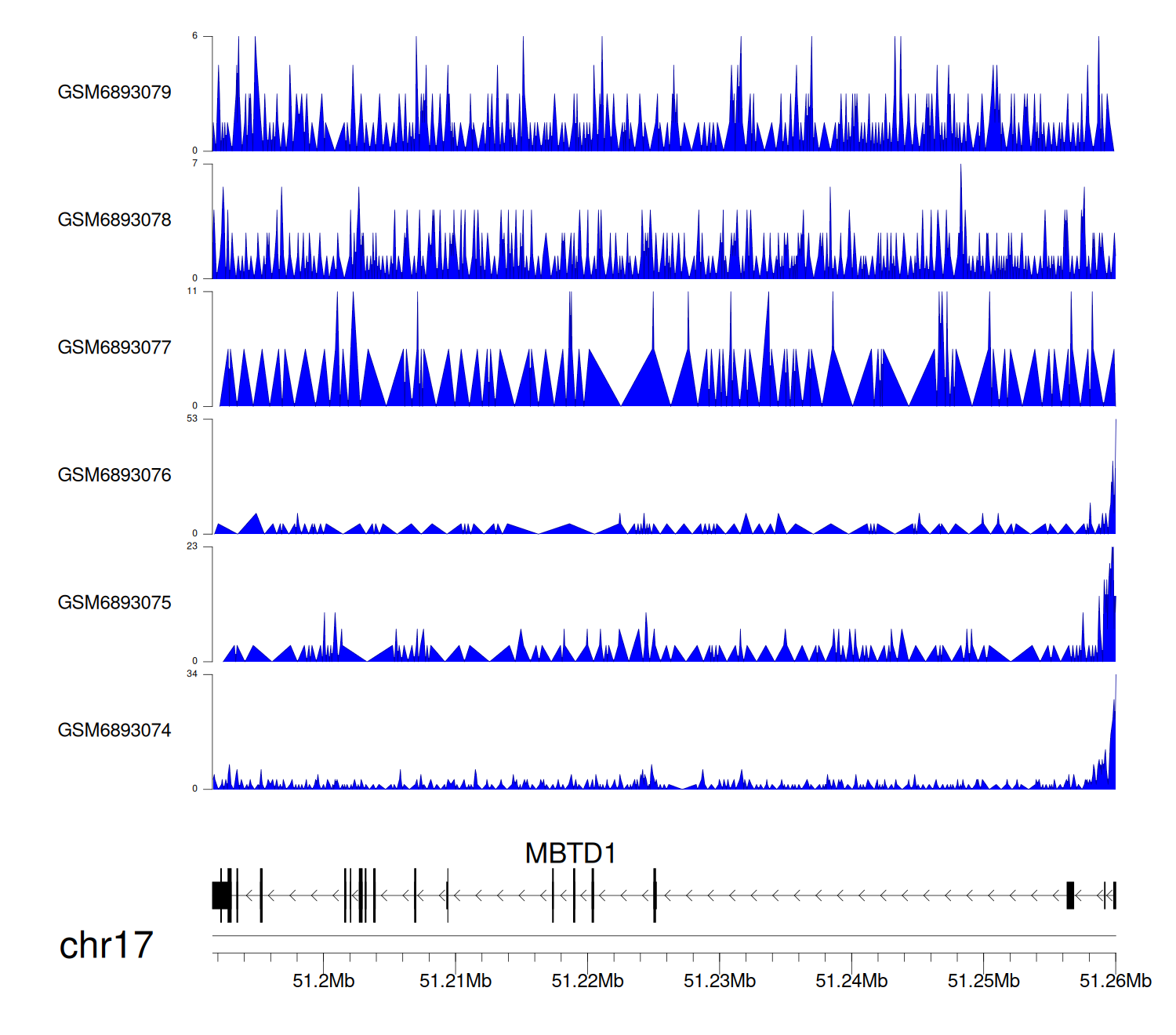Image resolution: width=1176 pixels, height=1035 pixels.
Task: Select the GSM6893078 track label
Action: pyautogui.click(x=114, y=220)
